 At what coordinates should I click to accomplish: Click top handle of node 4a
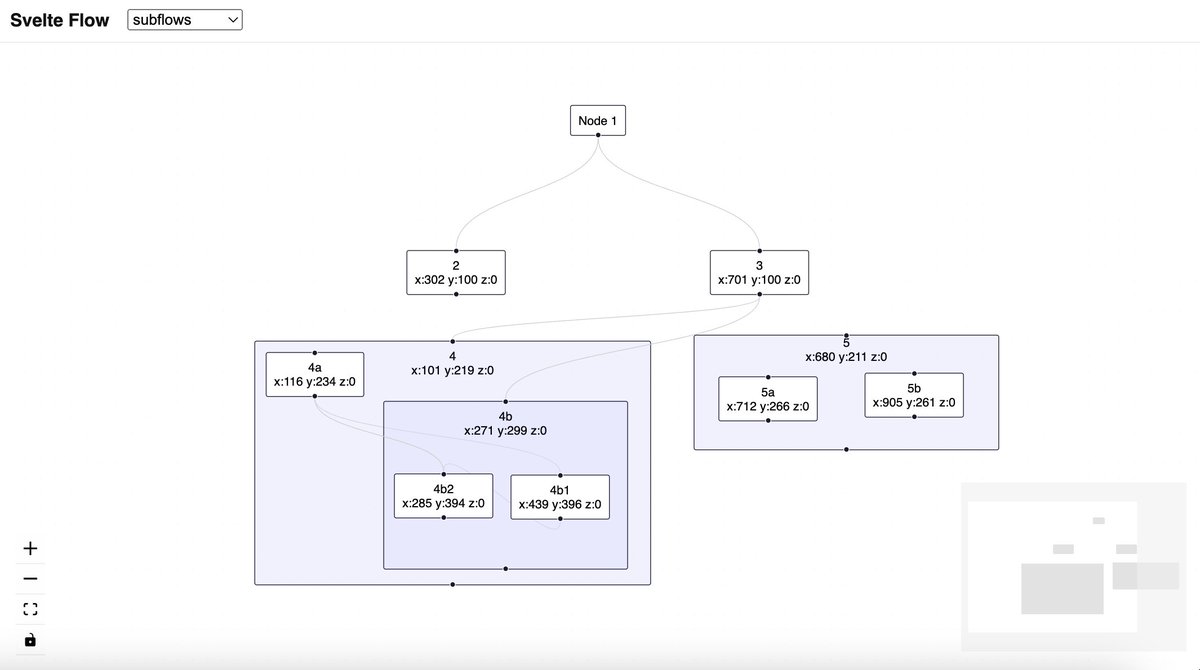click(x=315, y=352)
